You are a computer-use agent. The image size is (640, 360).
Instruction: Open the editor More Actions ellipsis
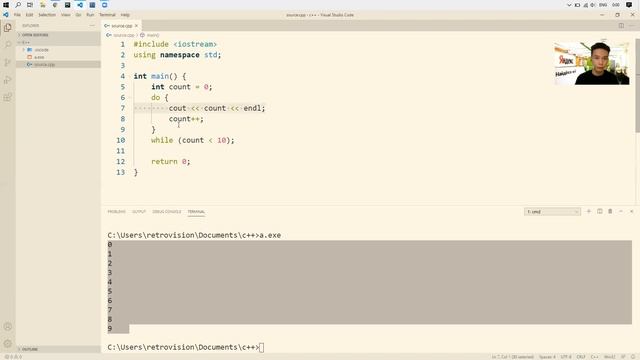click(x=631, y=25)
